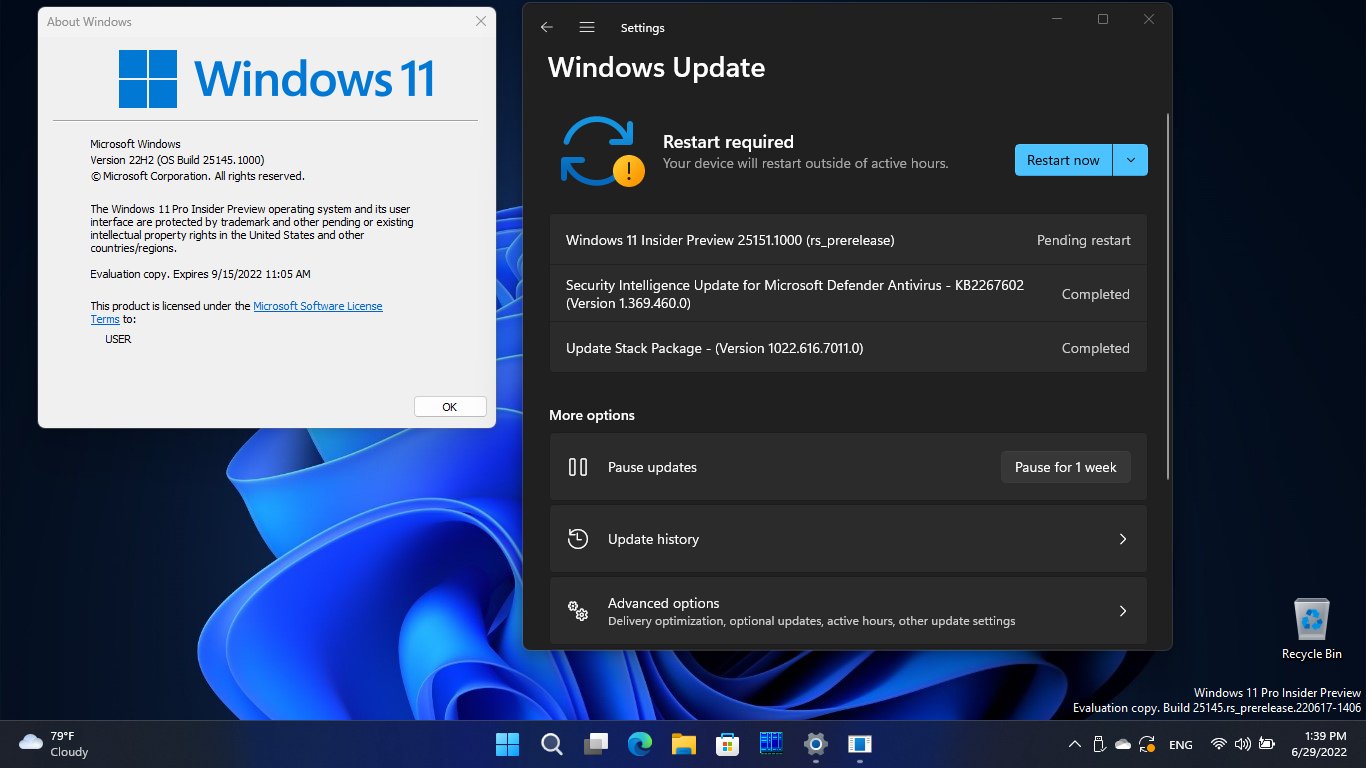Switch to the Settings gear taskbar icon
This screenshot has width=1366, height=768.
(816, 744)
